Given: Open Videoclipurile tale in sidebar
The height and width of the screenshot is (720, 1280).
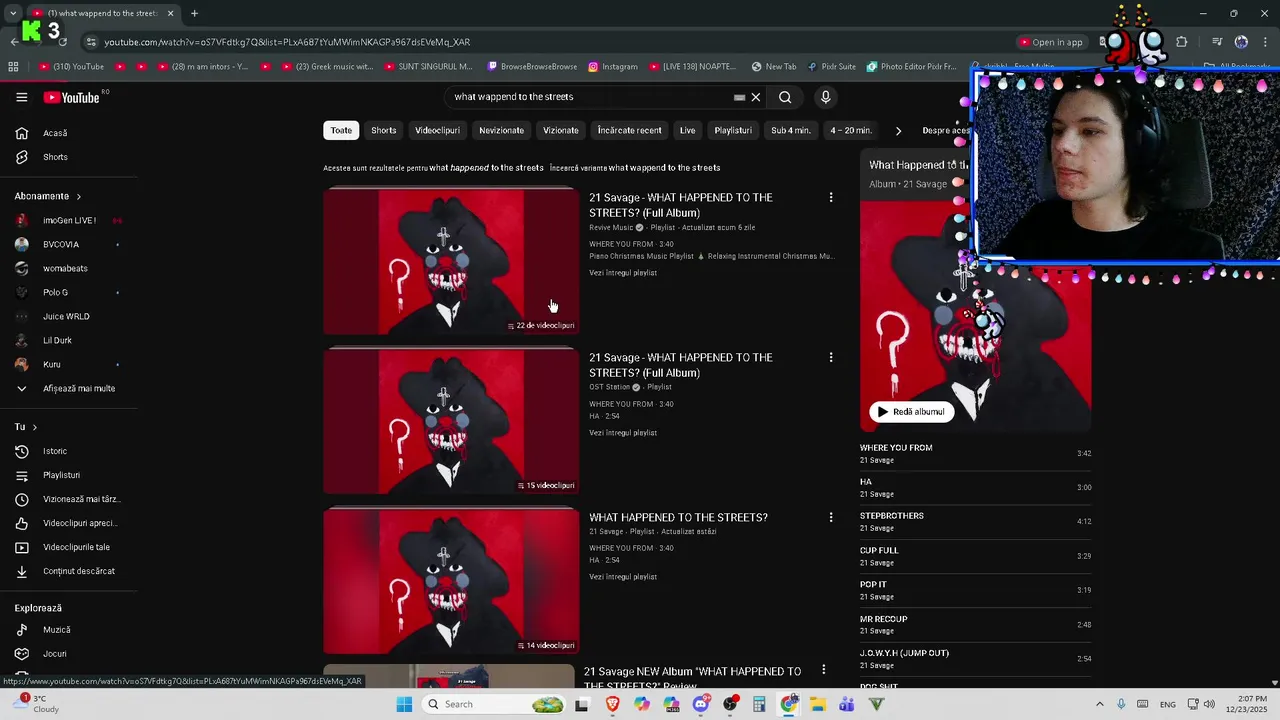Looking at the screenshot, I should 76,547.
